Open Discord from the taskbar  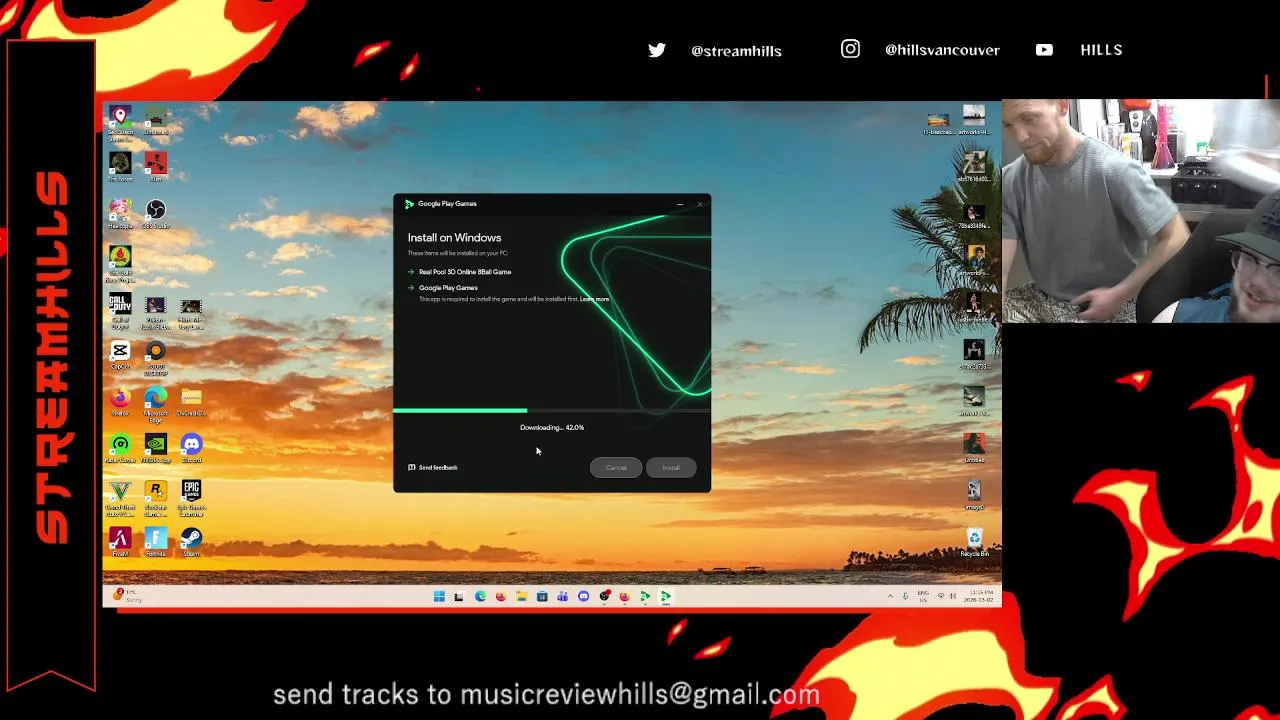point(584,597)
